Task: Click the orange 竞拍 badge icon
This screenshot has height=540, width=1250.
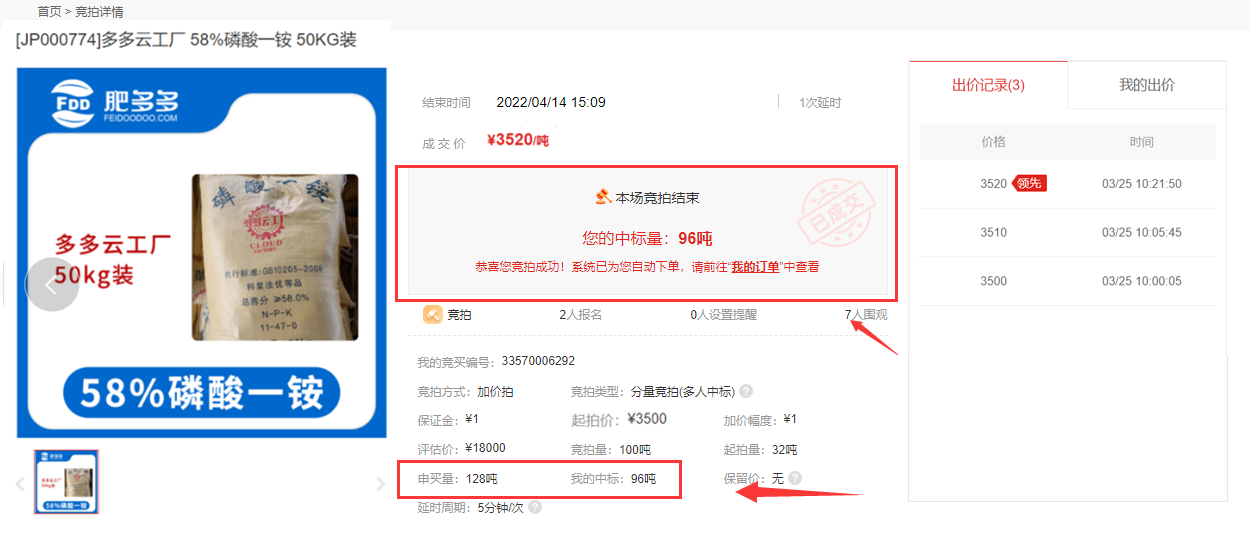Action: pos(433,315)
